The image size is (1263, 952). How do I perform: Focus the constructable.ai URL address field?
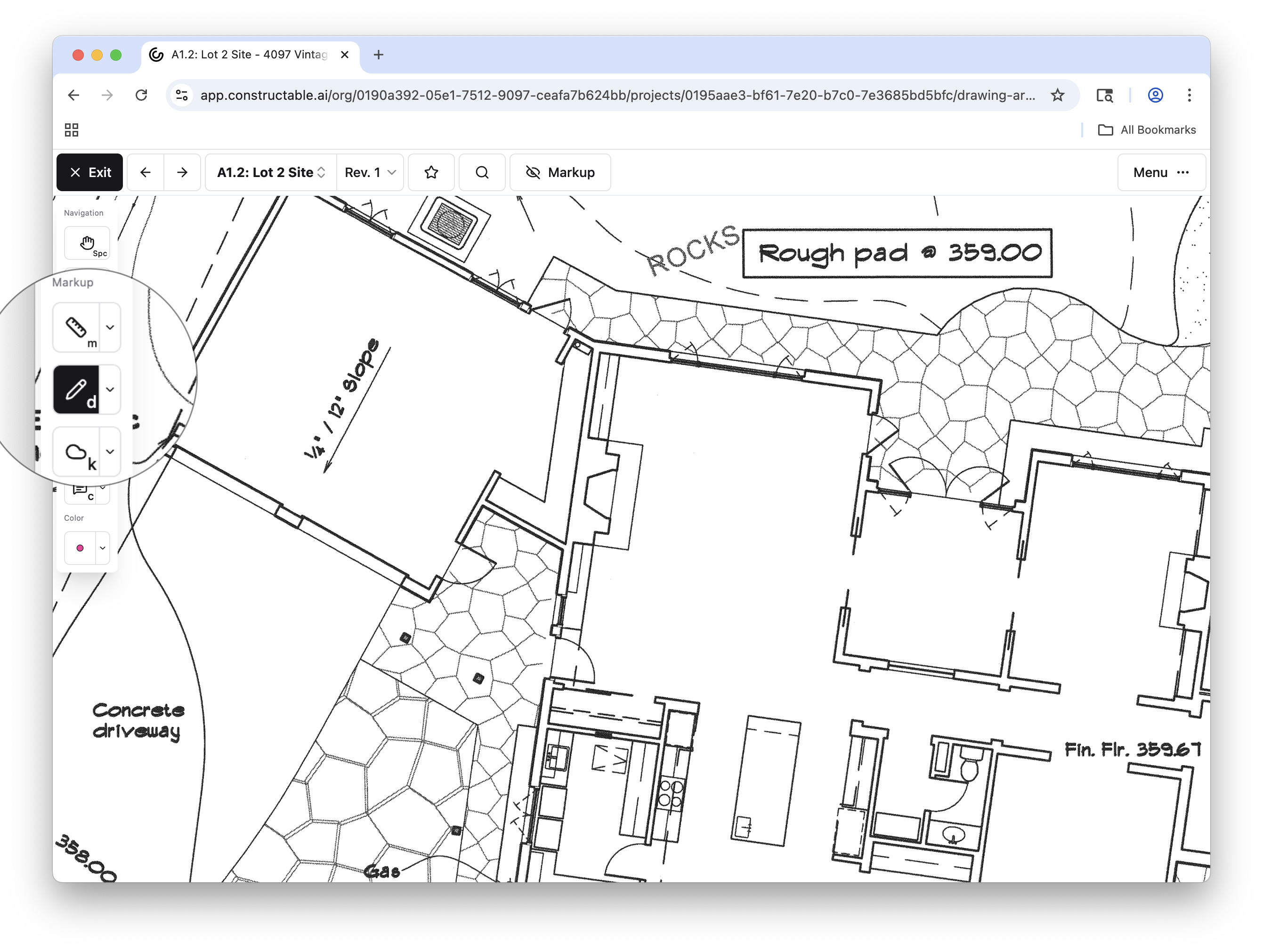tap(618, 95)
